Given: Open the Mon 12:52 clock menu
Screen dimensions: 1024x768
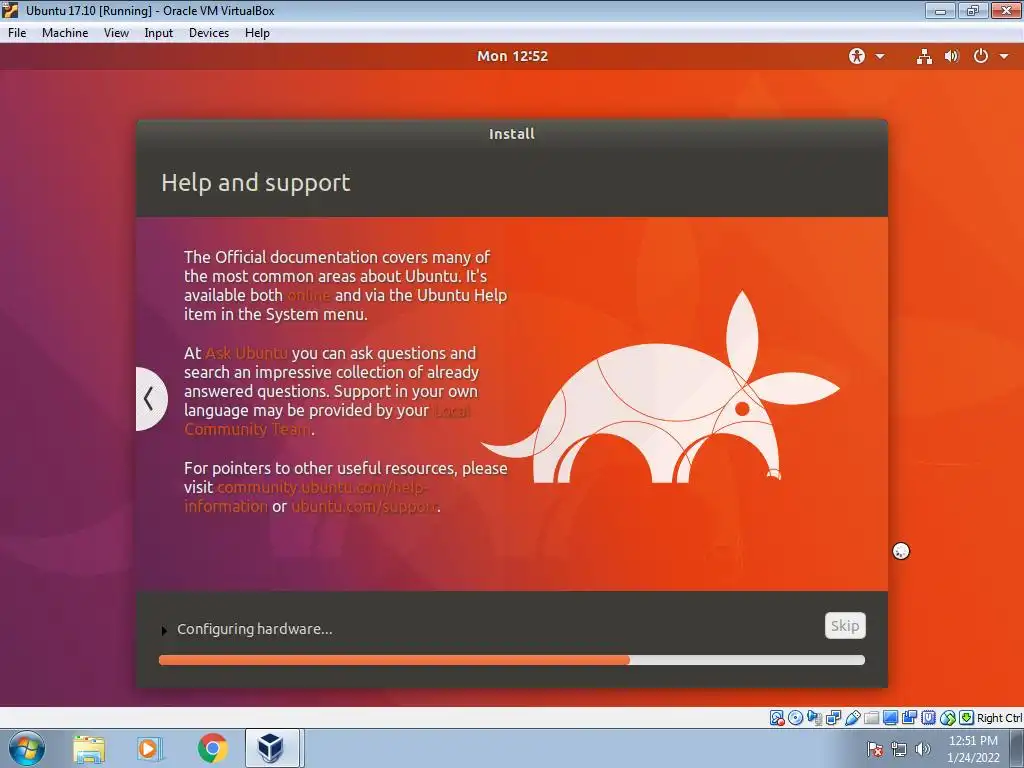Looking at the screenshot, I should [x=512, y=56].
